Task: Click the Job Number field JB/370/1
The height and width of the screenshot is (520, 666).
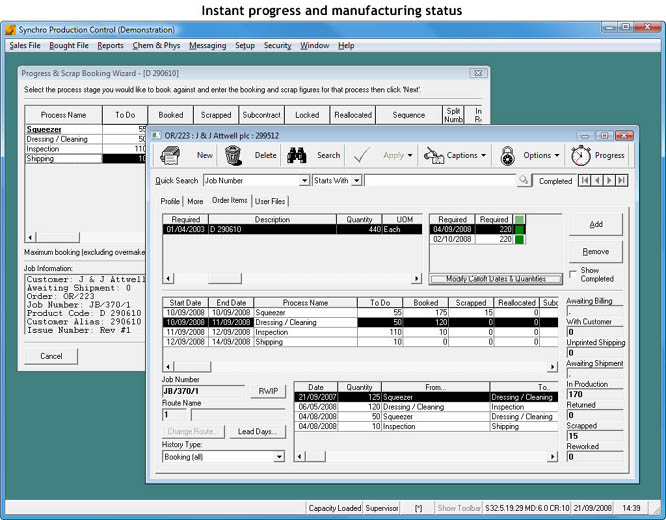Action: click(203, 391)
